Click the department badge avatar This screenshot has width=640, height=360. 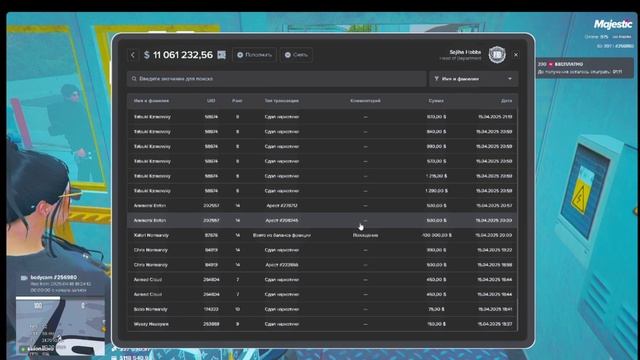[x=497, y=55]
